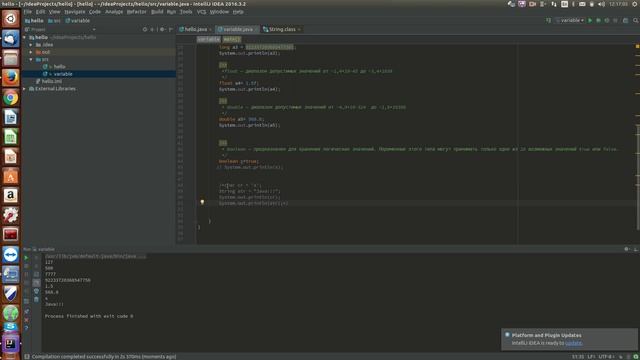Expand External Libraries node
Screen dimensions: 640x360
[x=24, y=89]
